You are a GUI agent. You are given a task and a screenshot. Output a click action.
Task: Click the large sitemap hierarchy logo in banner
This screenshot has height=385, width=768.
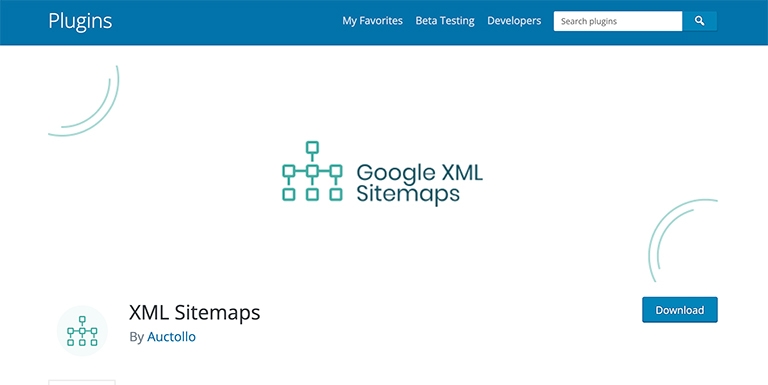[312, 171]
